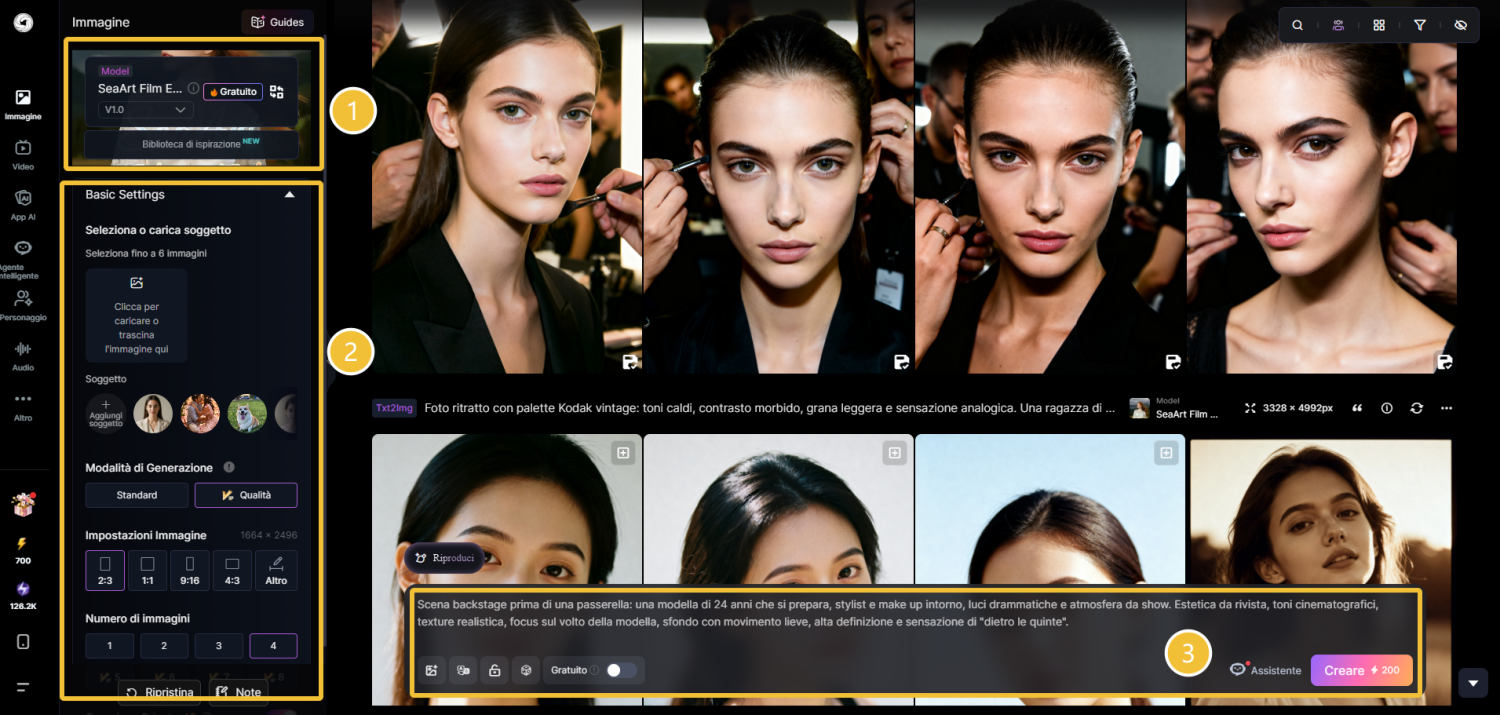Open the Personaggio sidebar item
1500x715 pixels.
(23, 304)
